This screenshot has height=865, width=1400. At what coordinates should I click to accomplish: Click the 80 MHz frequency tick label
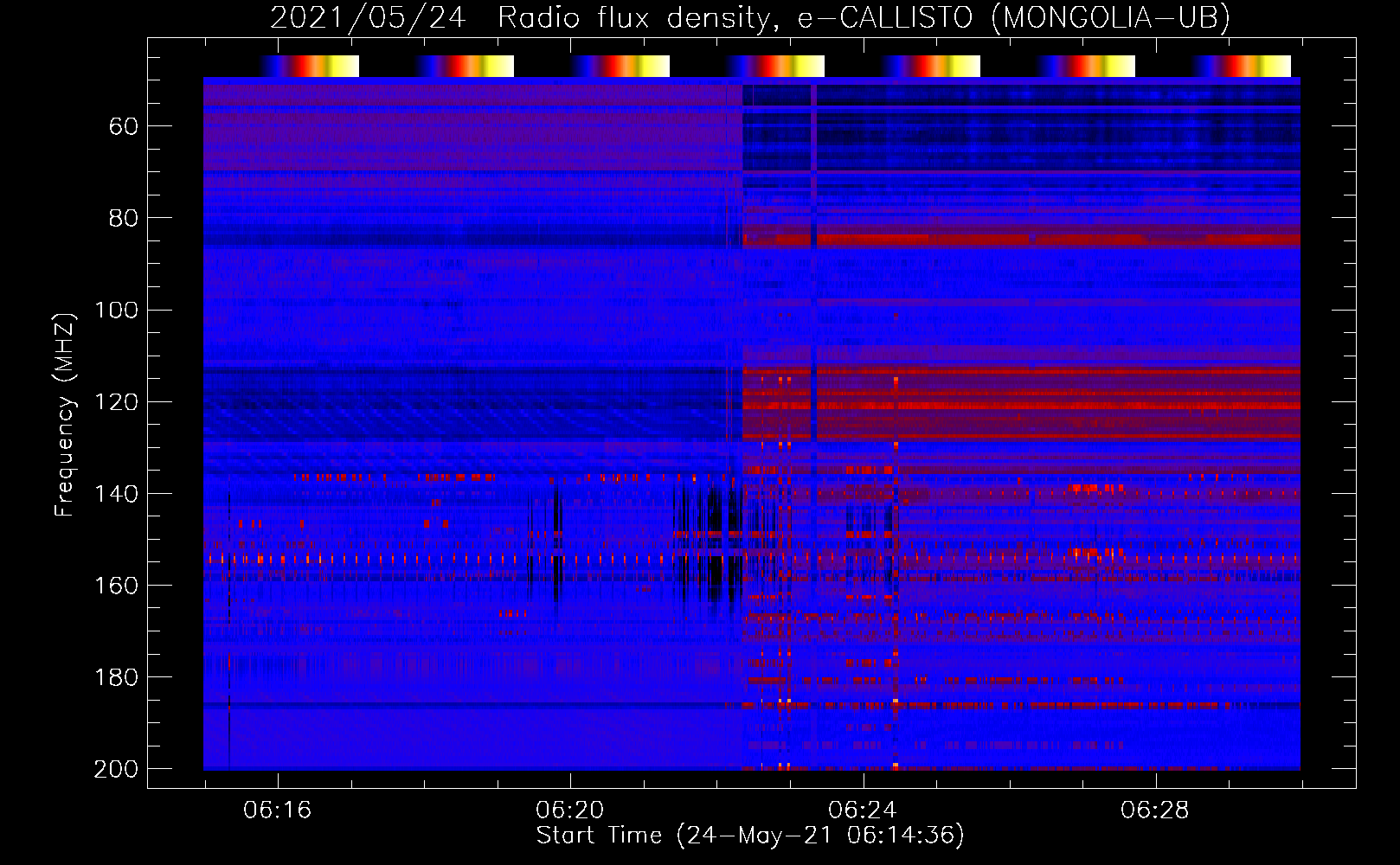pyautogui.click(x=124, y=219)
